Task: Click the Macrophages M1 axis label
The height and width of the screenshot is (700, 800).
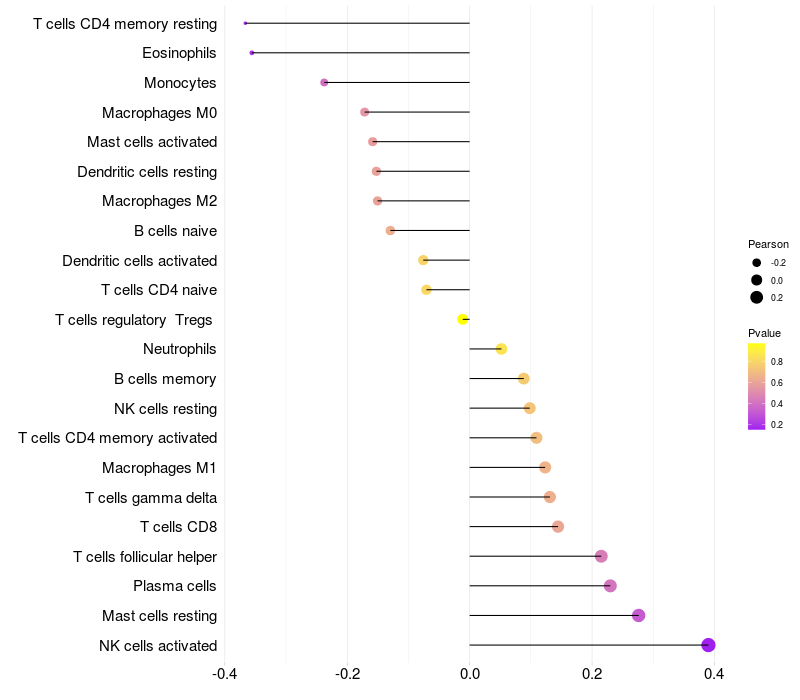Action: point(159,468)
